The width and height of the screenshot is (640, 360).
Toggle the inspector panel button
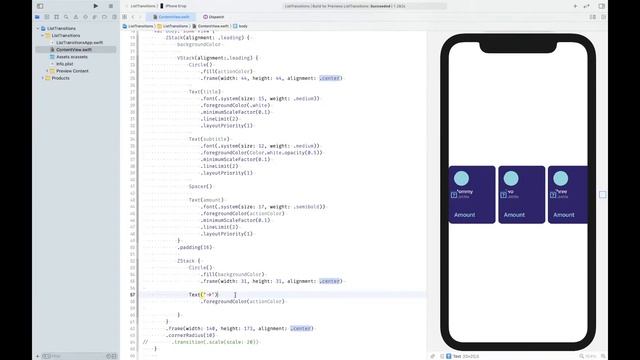(x=602, y=6)
